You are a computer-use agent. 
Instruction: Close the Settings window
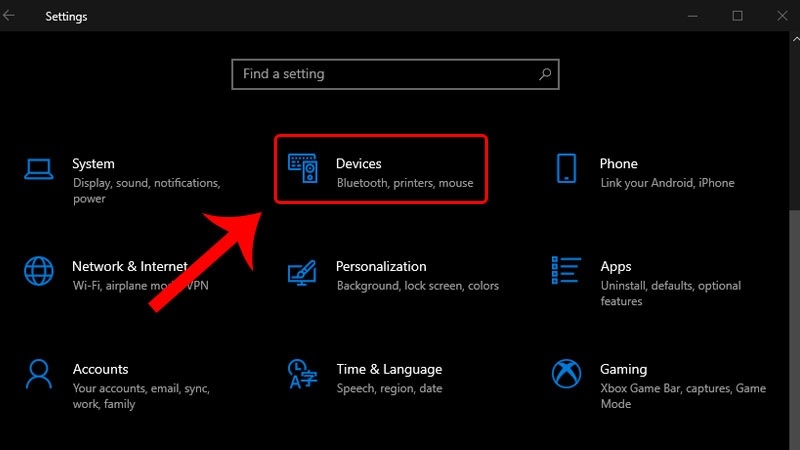click(x=782, y=16)
